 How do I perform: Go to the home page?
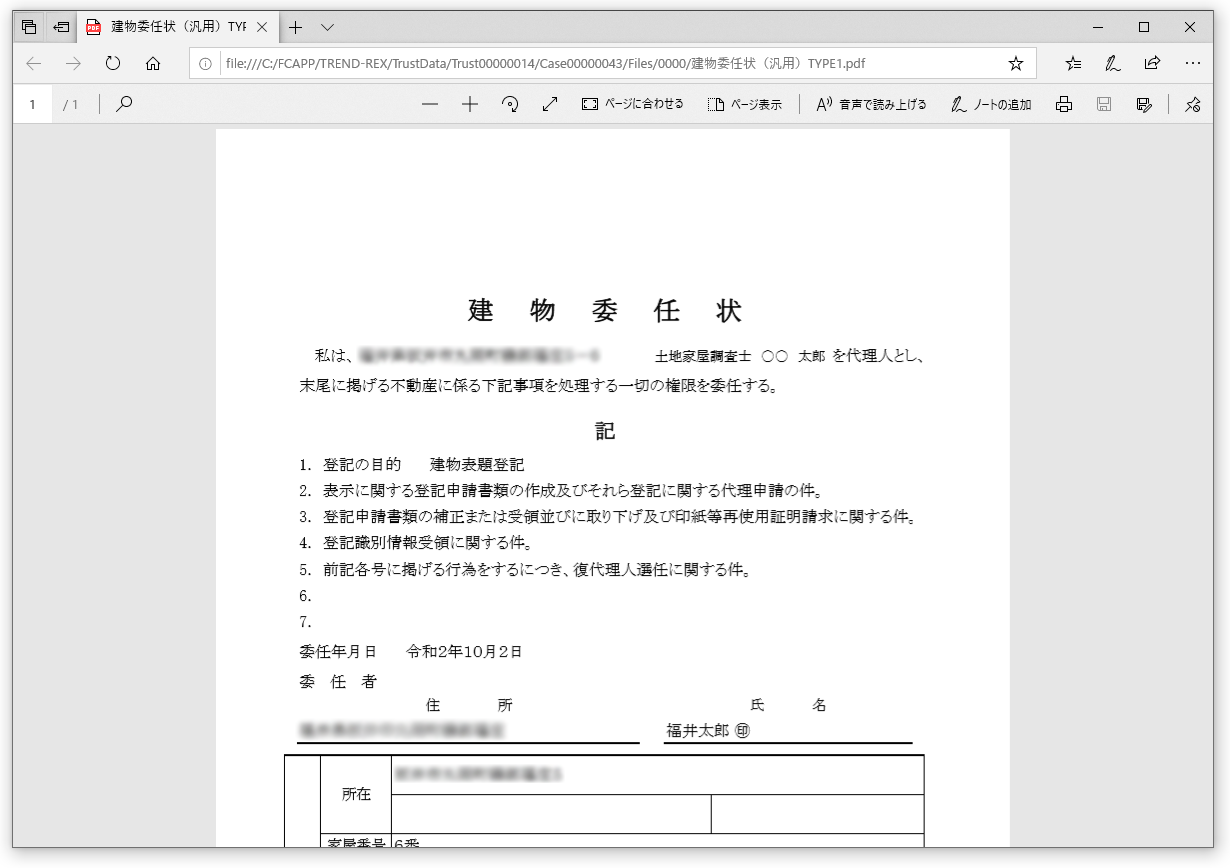click(x=153, y=63)
